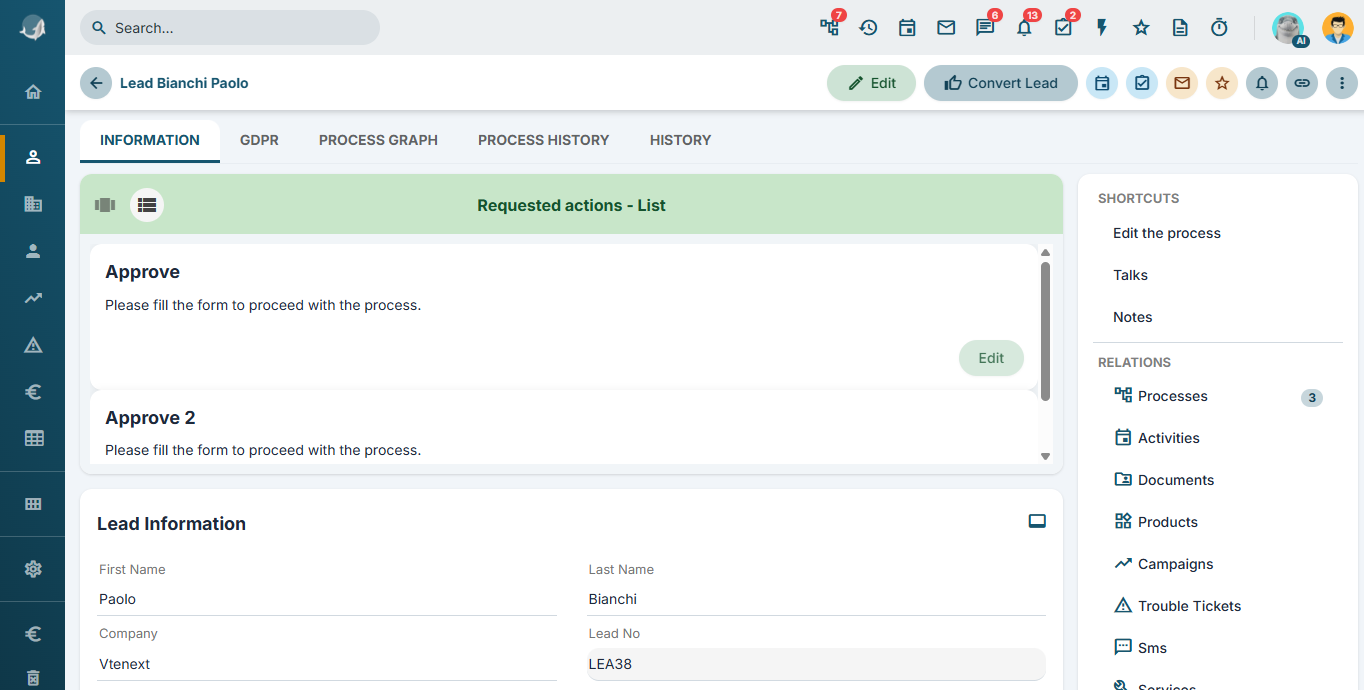Open the top bar notifications bell, badge 13

[1024, 28]
